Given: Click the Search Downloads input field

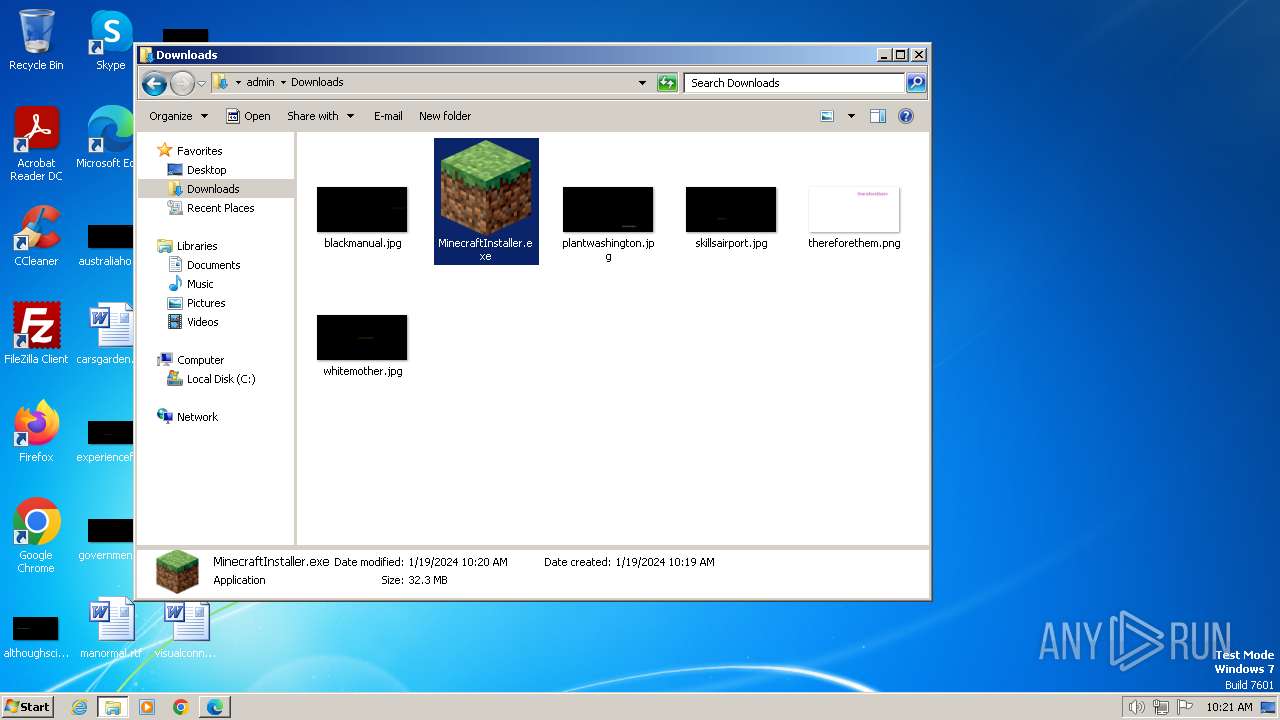Looking at the screenshot, I should (x=795, y=83).
